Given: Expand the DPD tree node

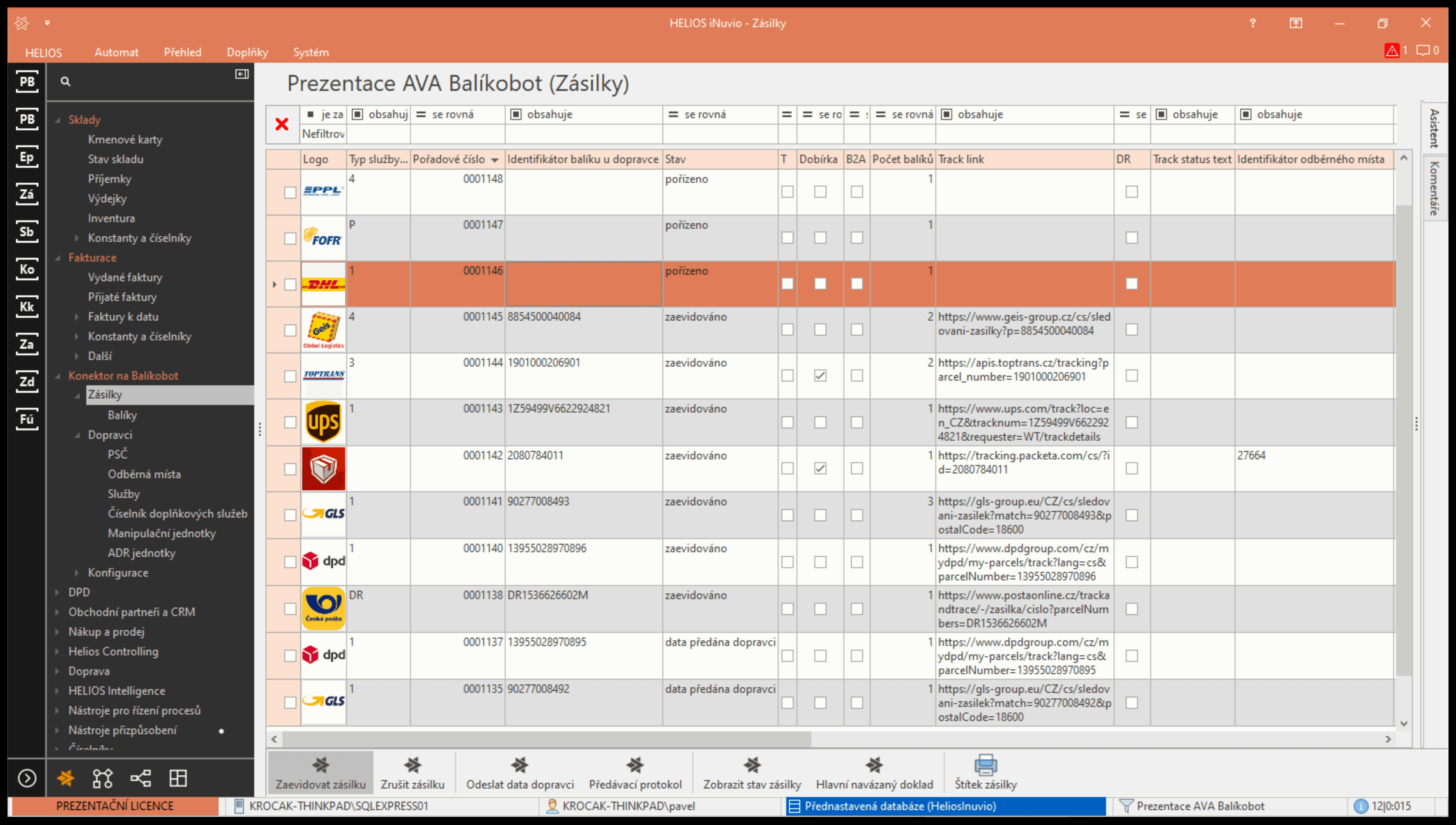Looking at the screenshot, I should coord(58,593).
